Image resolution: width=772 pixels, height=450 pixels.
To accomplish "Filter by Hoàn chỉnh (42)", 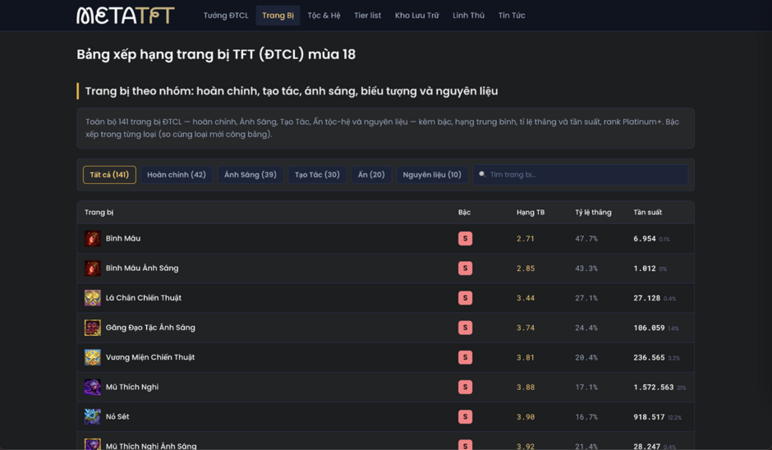I will click(x=176, y=175).
